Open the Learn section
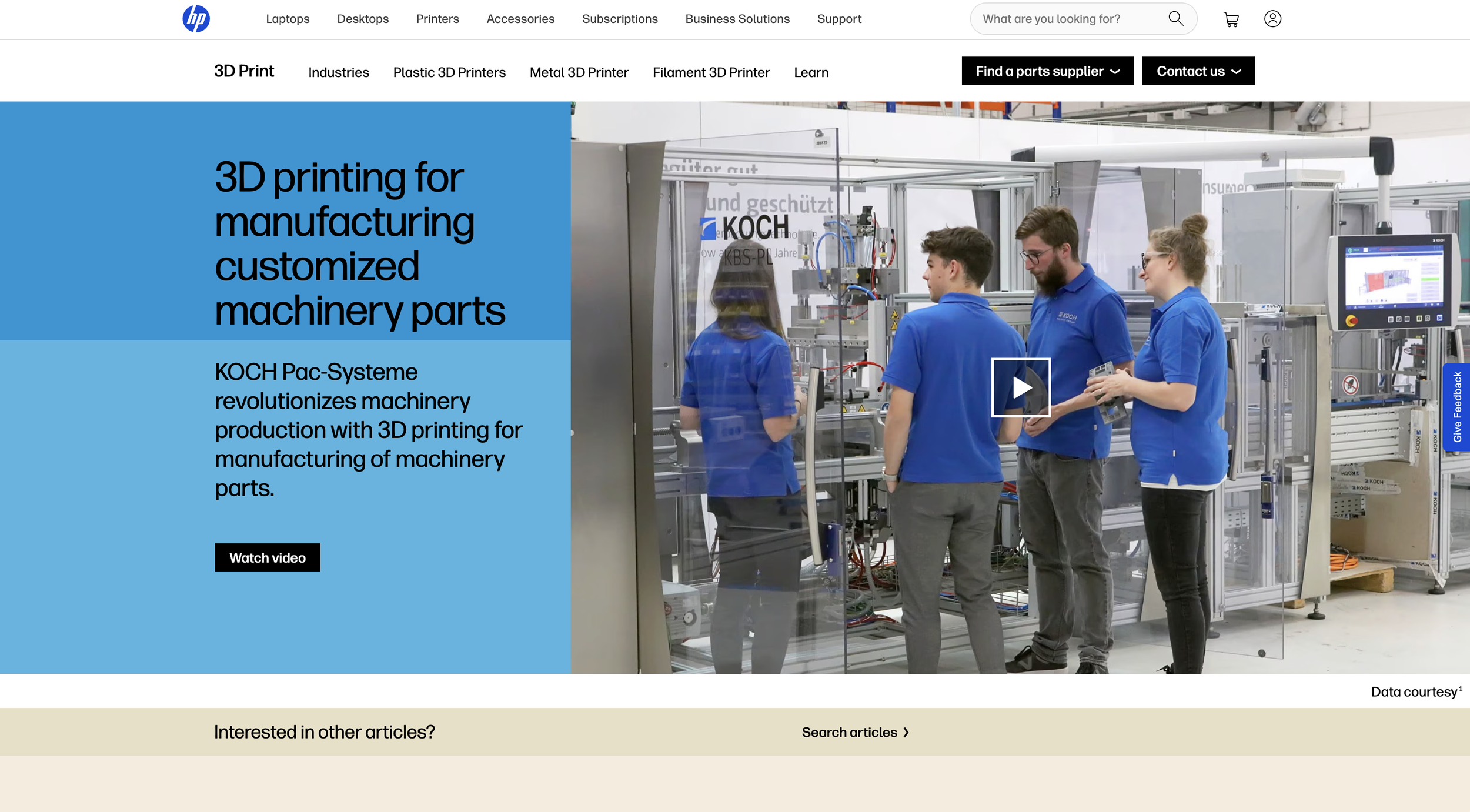Screen dimensions: 1470x812 coord(811,72)
